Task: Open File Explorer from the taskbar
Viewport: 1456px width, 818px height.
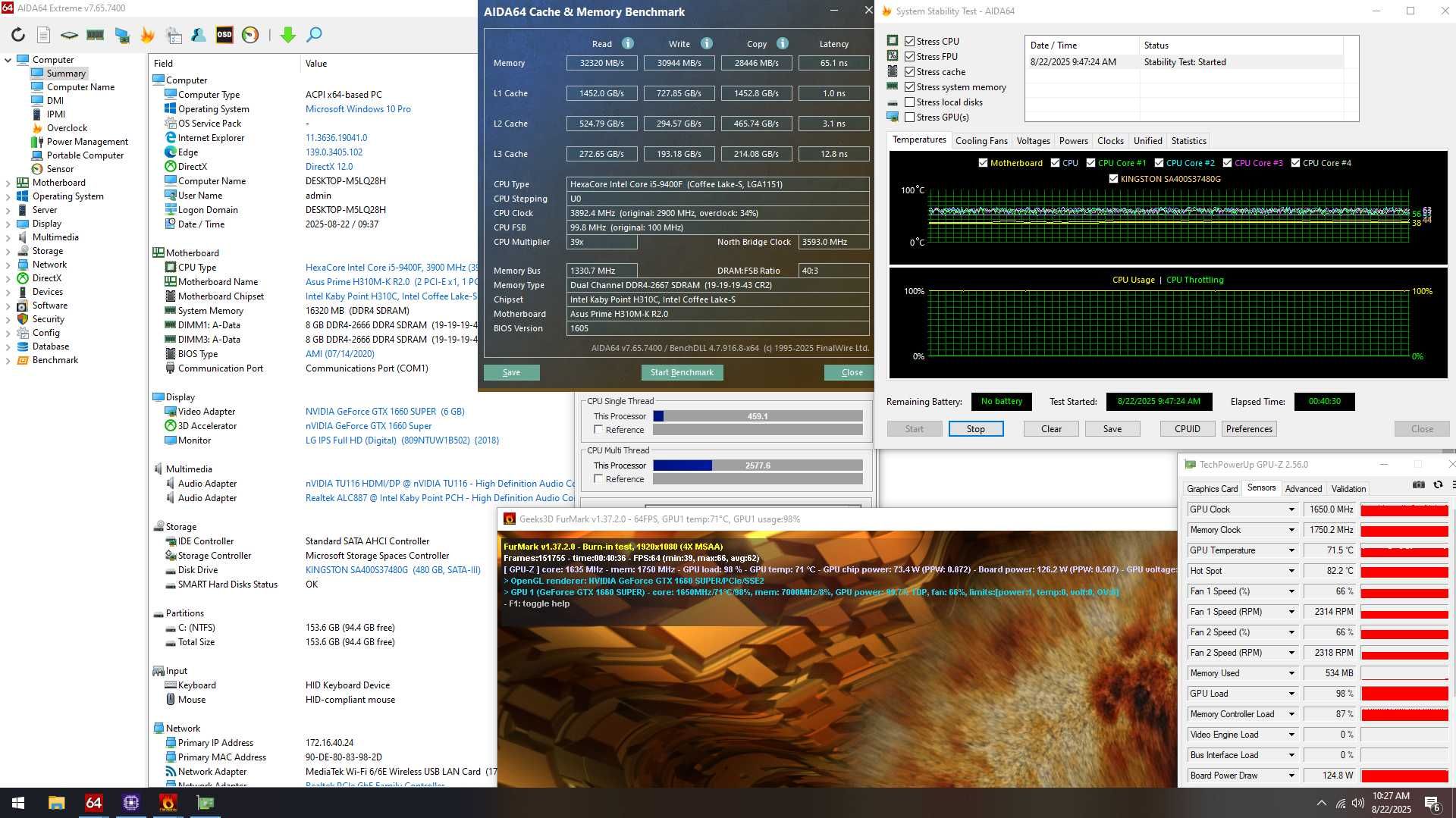Action: 56,803
